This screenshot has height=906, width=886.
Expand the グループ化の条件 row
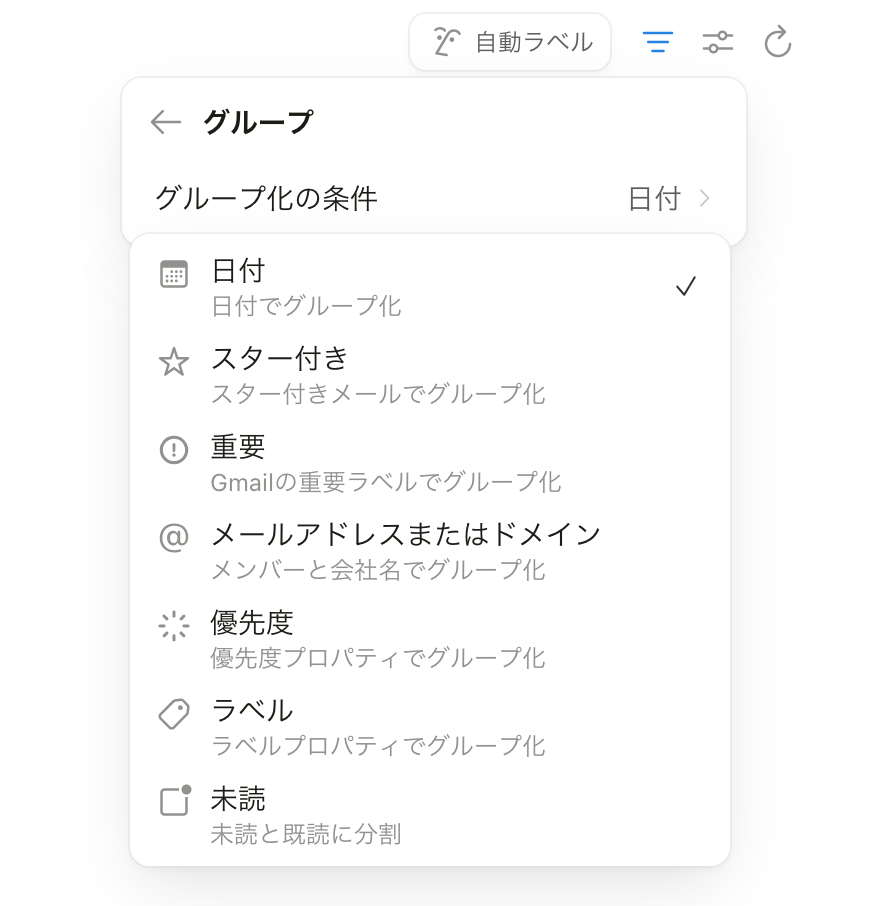coord(433,198)
